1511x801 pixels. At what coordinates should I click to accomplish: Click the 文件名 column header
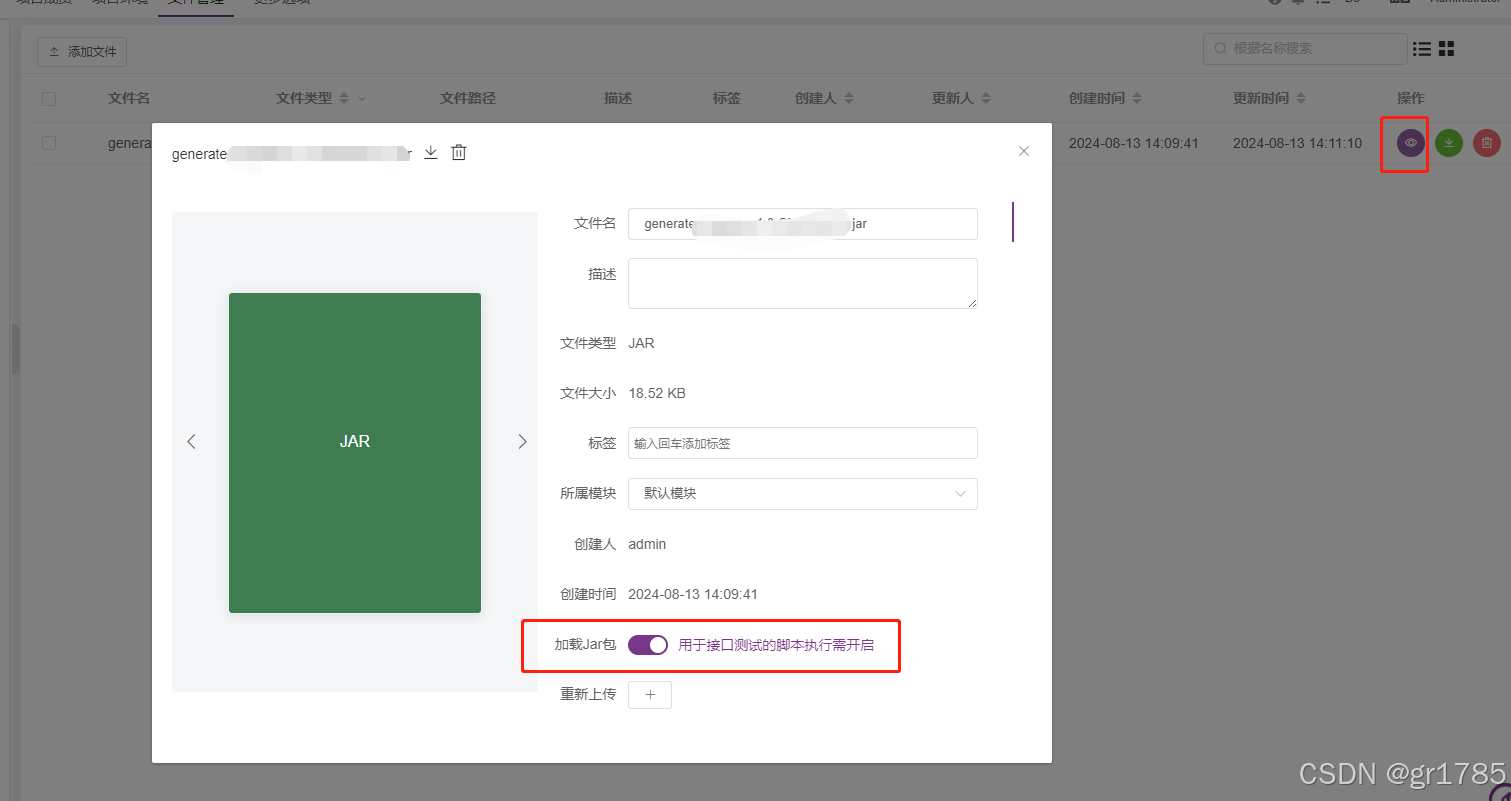click(129, 98)
